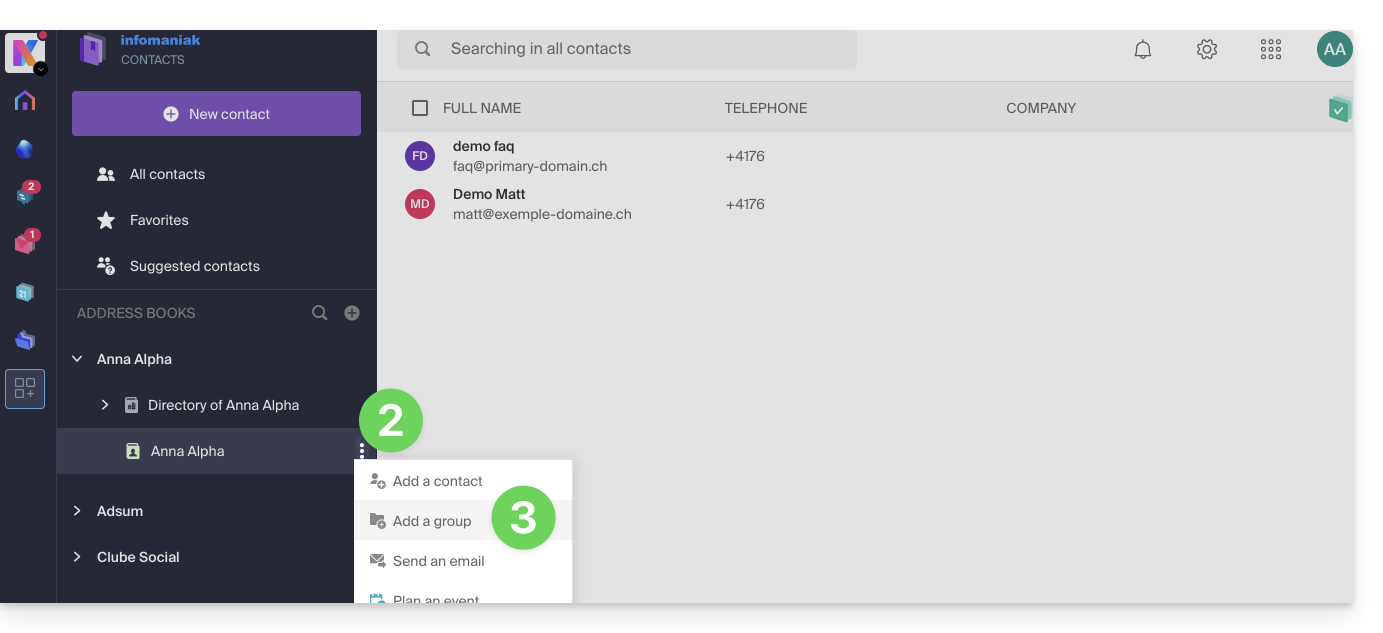Image resolution: width=1383 pixels, height=633 pixels.
Task: Open the Infomaniak organization switcher logo
Action: click(x=25, y=52)
